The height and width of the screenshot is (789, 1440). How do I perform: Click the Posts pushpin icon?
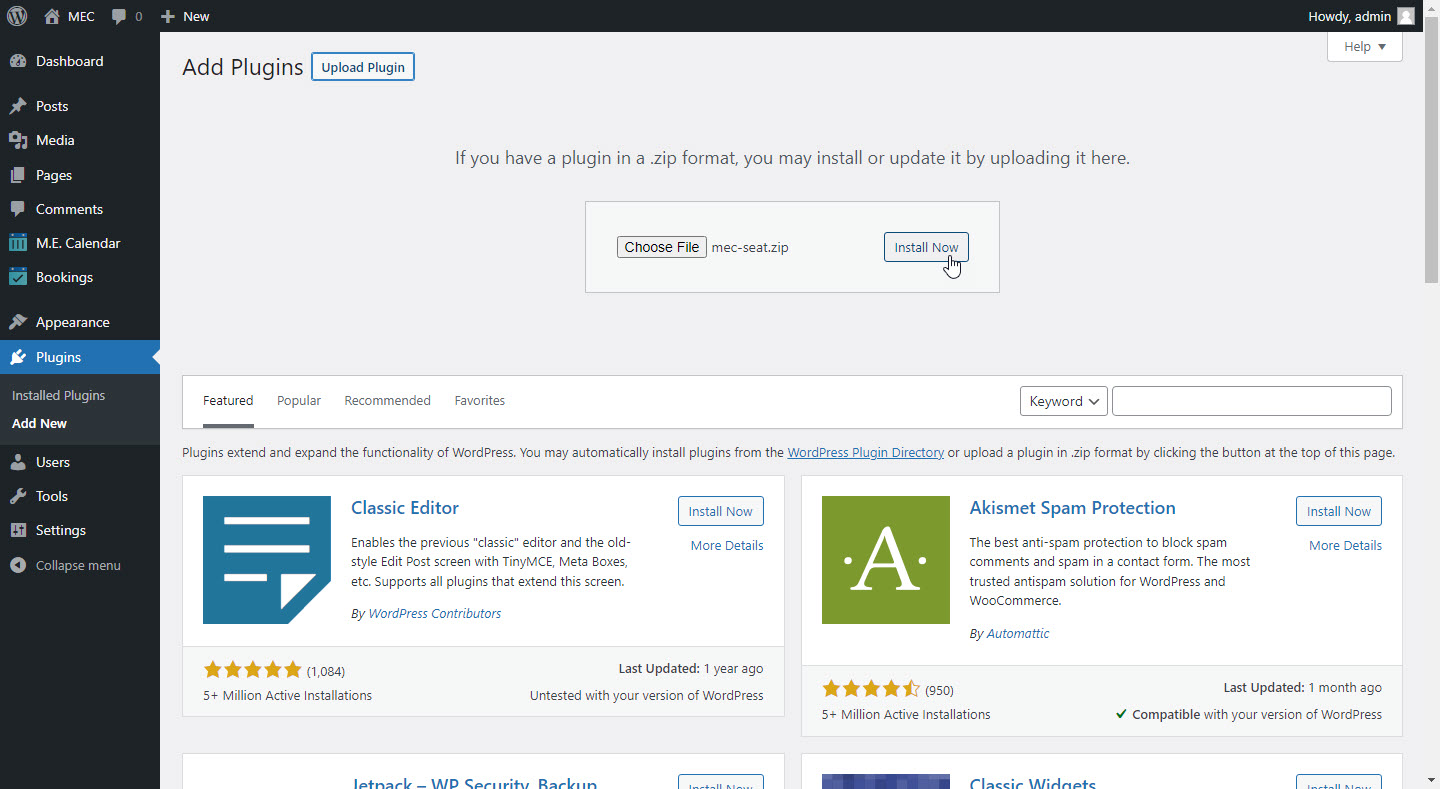pos(18,106)
